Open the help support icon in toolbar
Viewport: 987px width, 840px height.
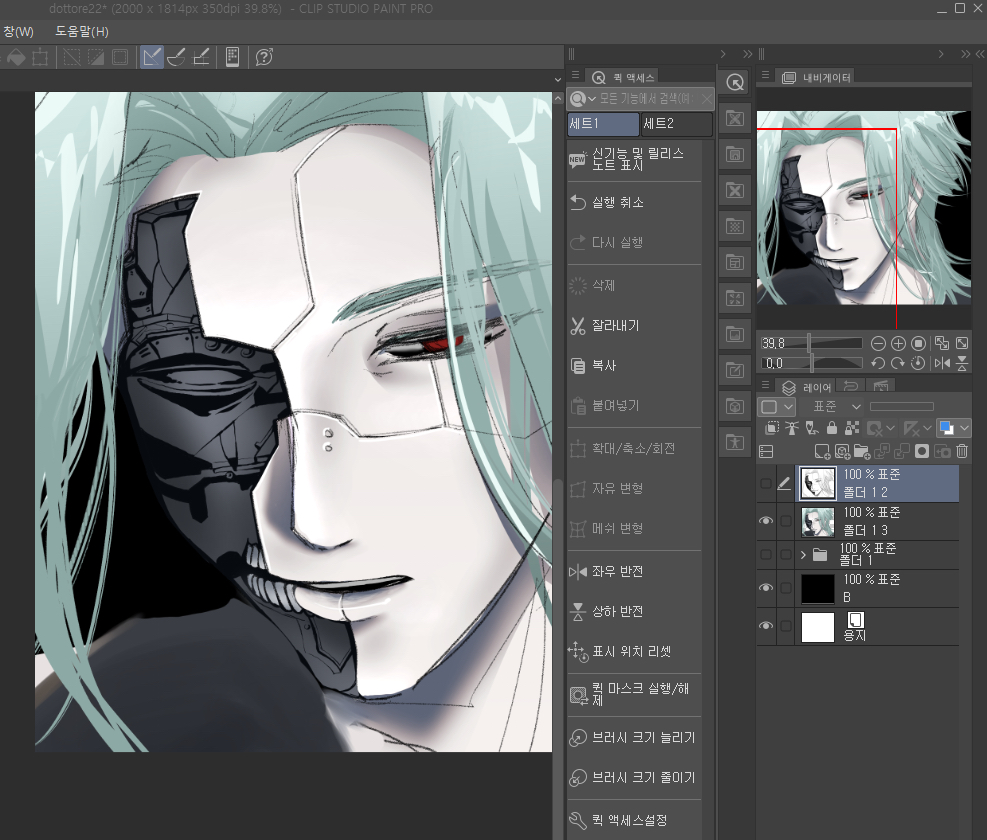(264, 57)
